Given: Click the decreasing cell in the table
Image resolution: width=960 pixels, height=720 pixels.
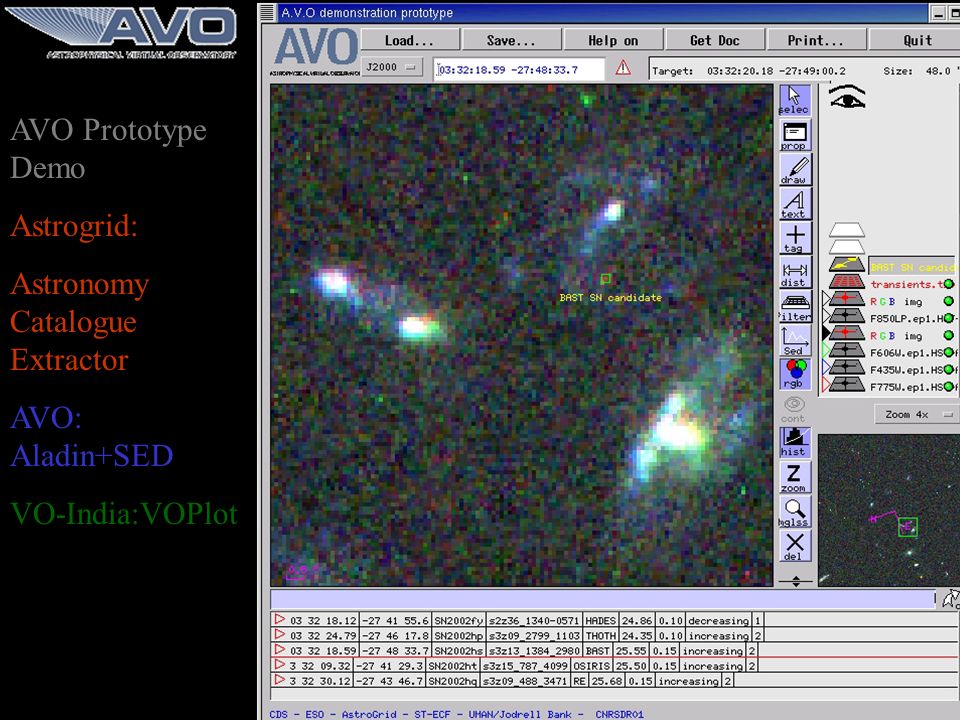Looking at the screenshot, I should (x=718, y=620).
